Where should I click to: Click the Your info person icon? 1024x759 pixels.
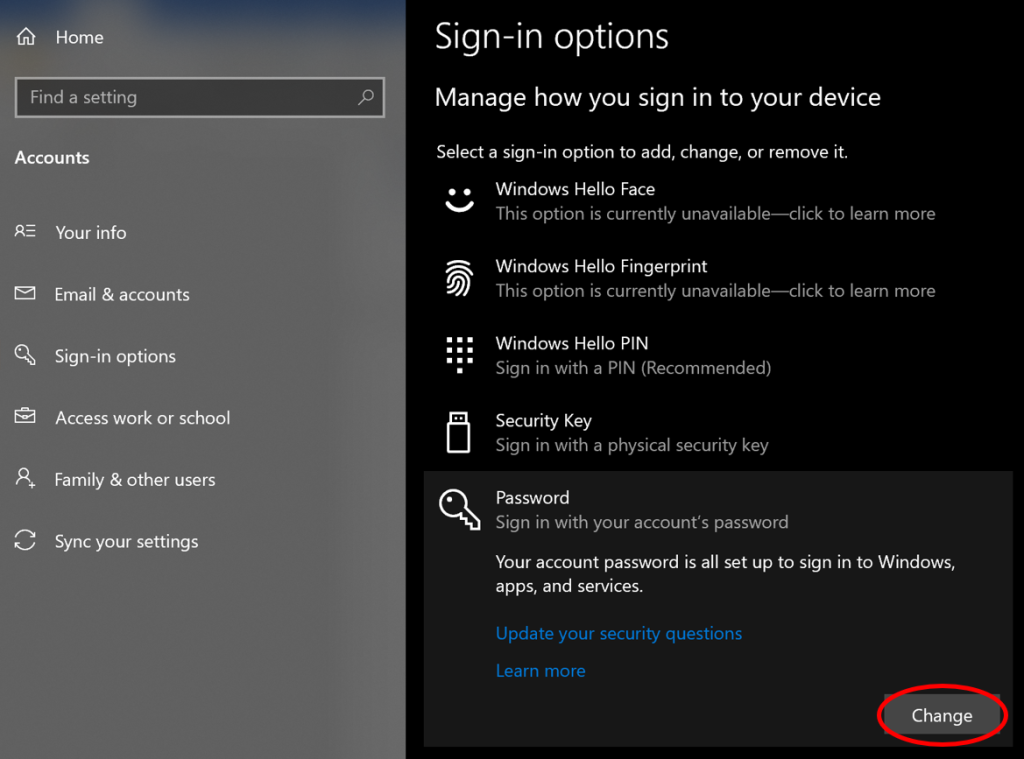25,232
